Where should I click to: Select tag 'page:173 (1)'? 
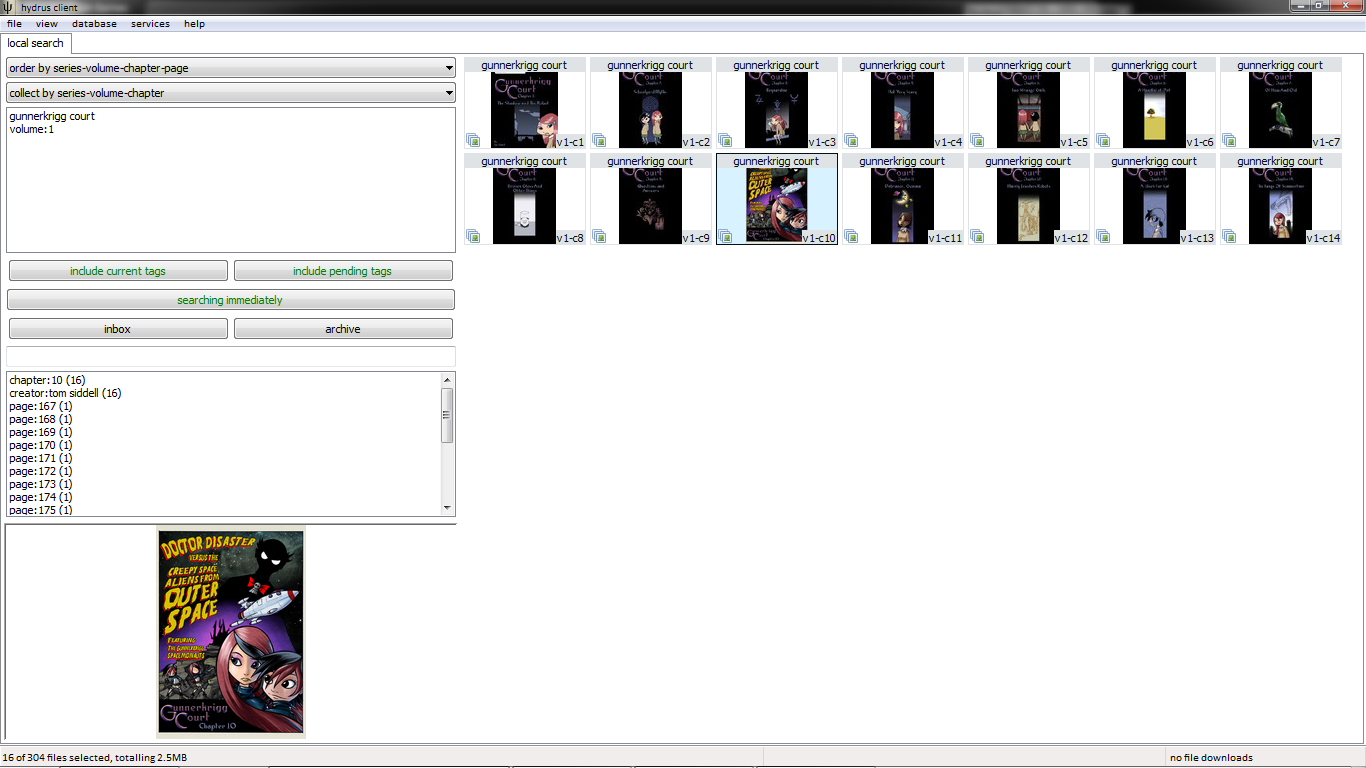(x=41, y=484)
